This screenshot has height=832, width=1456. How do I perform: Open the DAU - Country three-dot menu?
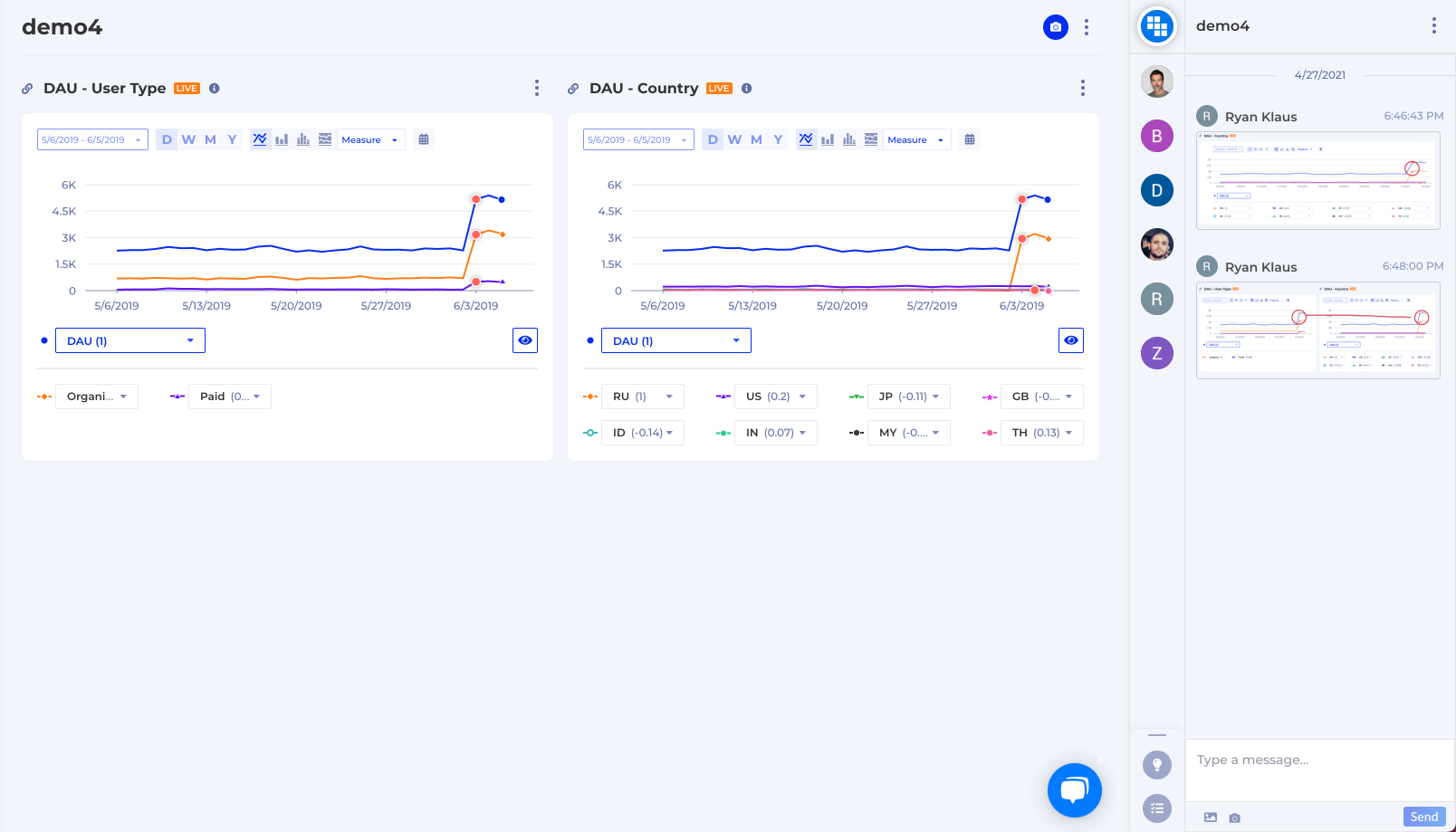(x=1082, y=88)
